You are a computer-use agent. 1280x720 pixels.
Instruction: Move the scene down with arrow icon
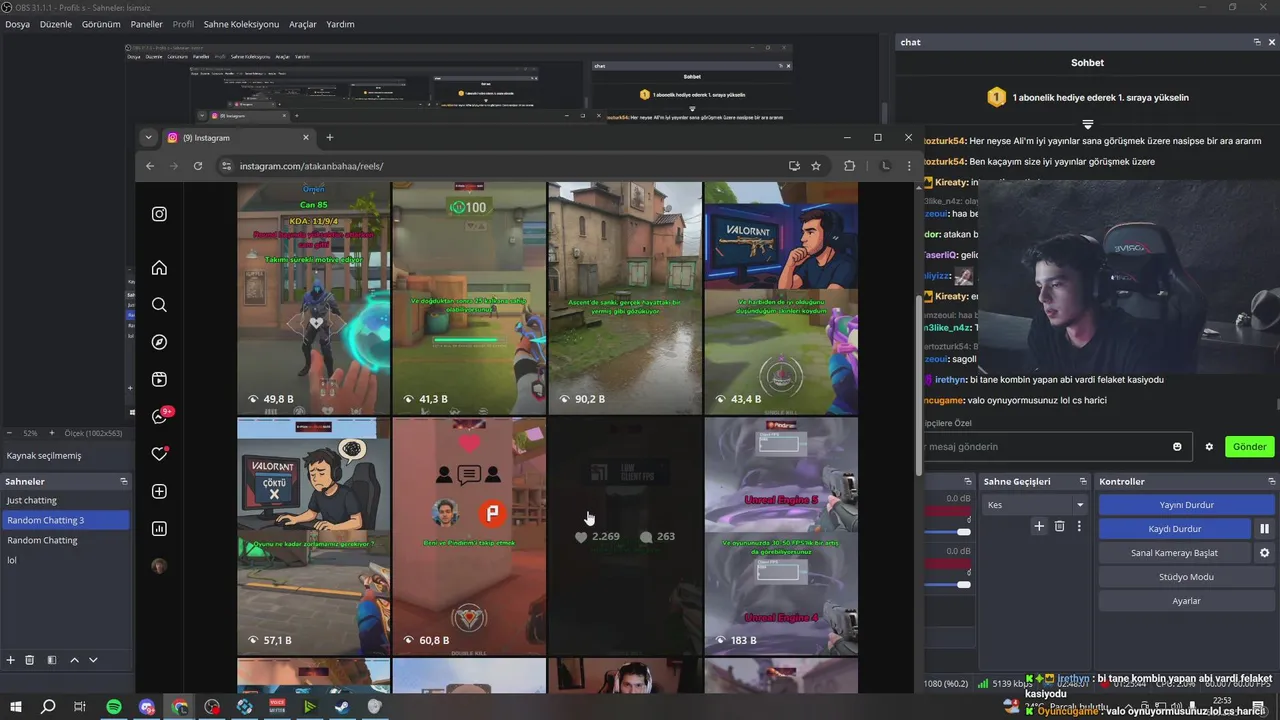(x=93, y=660)
